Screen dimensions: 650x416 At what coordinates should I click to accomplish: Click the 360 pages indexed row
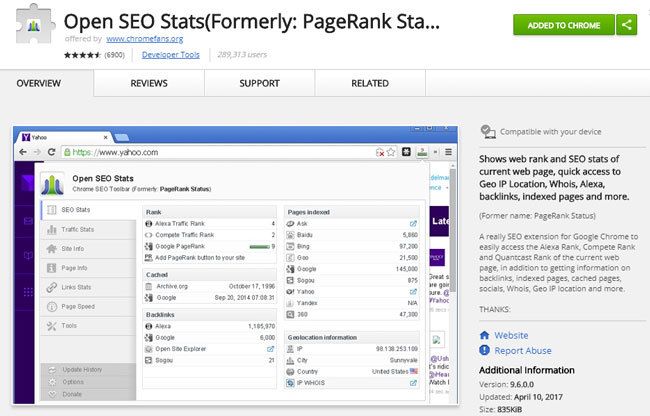(352, 314)
